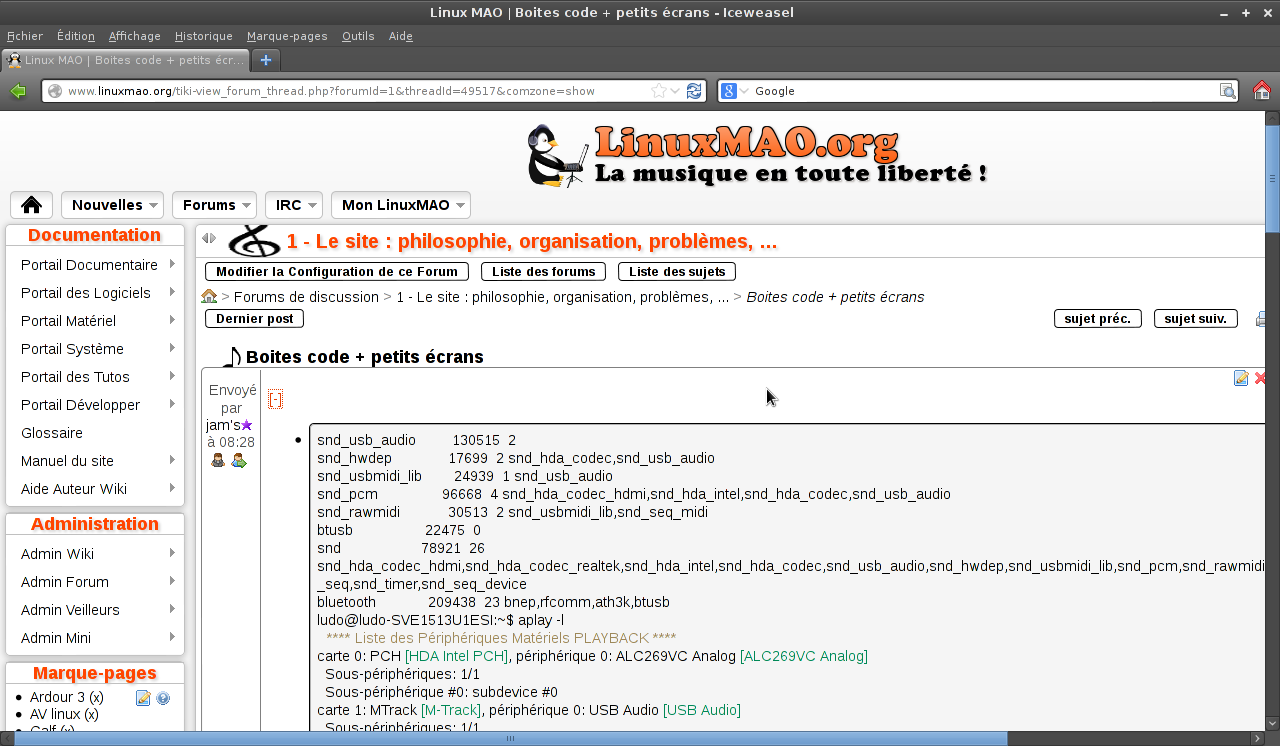Image resolution: width=1280 pixels, height=746 pixels.
Task: Open the Nouvelles dropdown menu
Action: pos(112,205)
